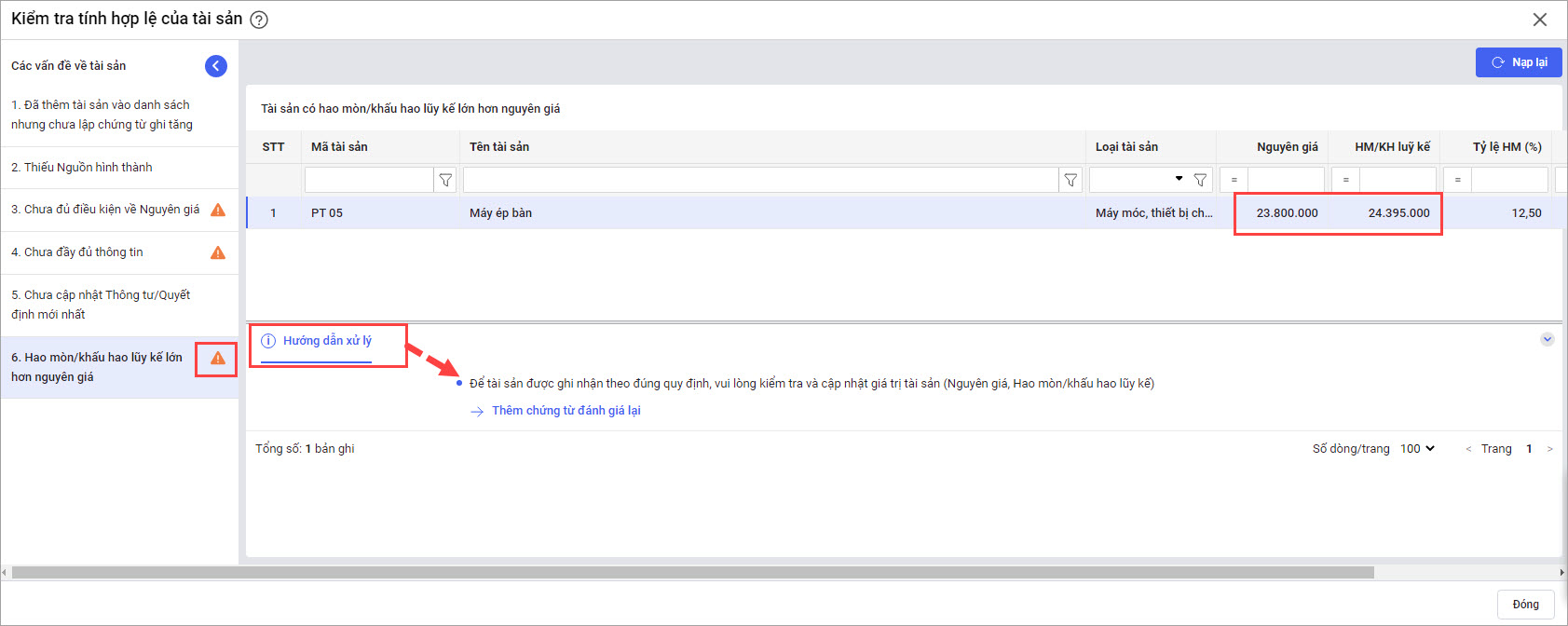Click the "Đóng" button
The width and height of the screenshot is (1568, 626).
pyautogui.click(x=1525, y=605)
